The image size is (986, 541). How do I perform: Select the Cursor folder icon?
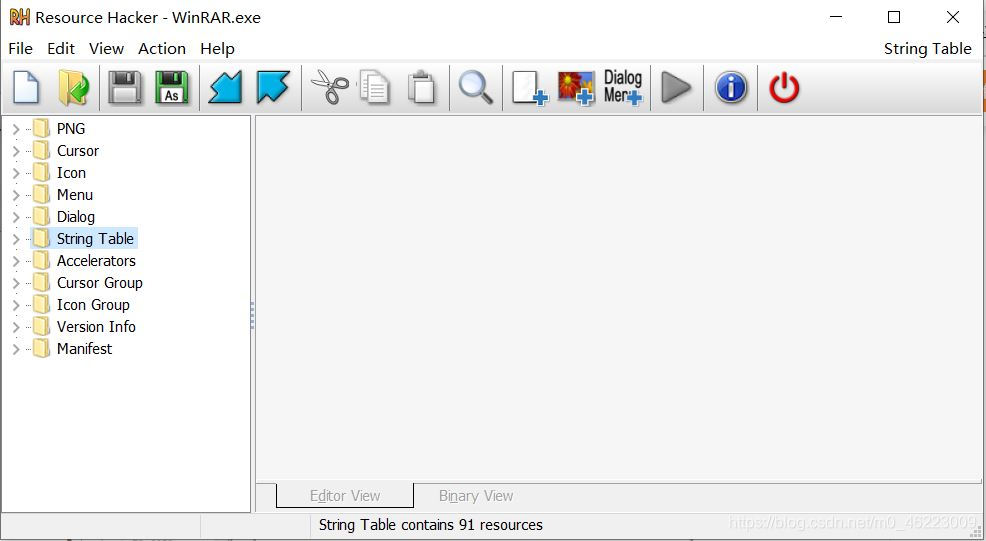tap(42, 150)
